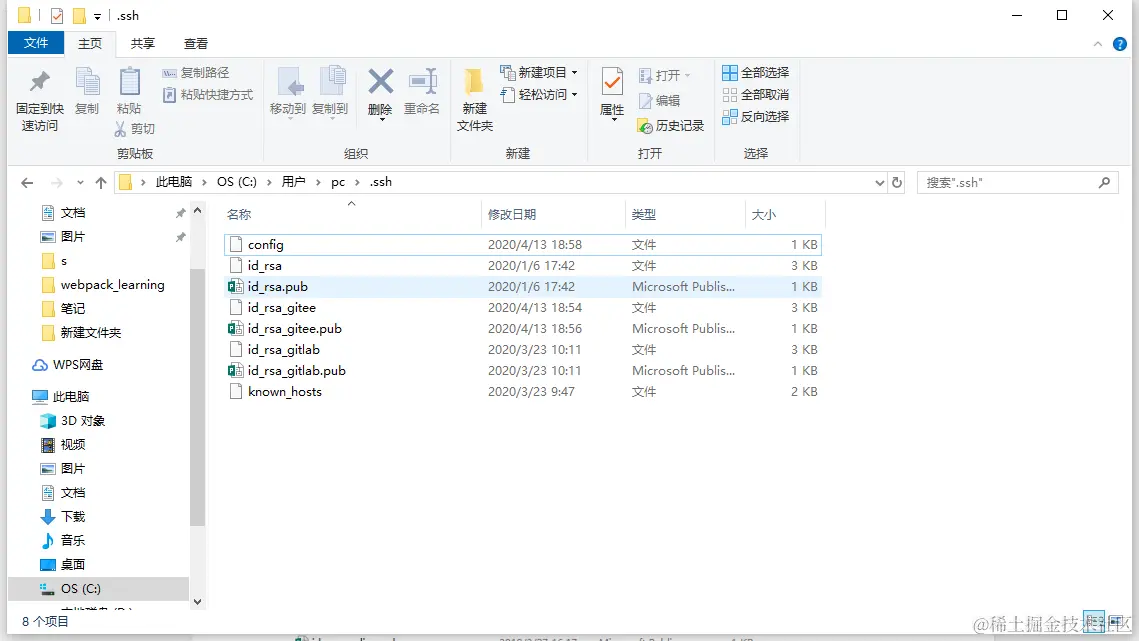Open Easy access (轻松访问) dropdown

click(539, 94)
